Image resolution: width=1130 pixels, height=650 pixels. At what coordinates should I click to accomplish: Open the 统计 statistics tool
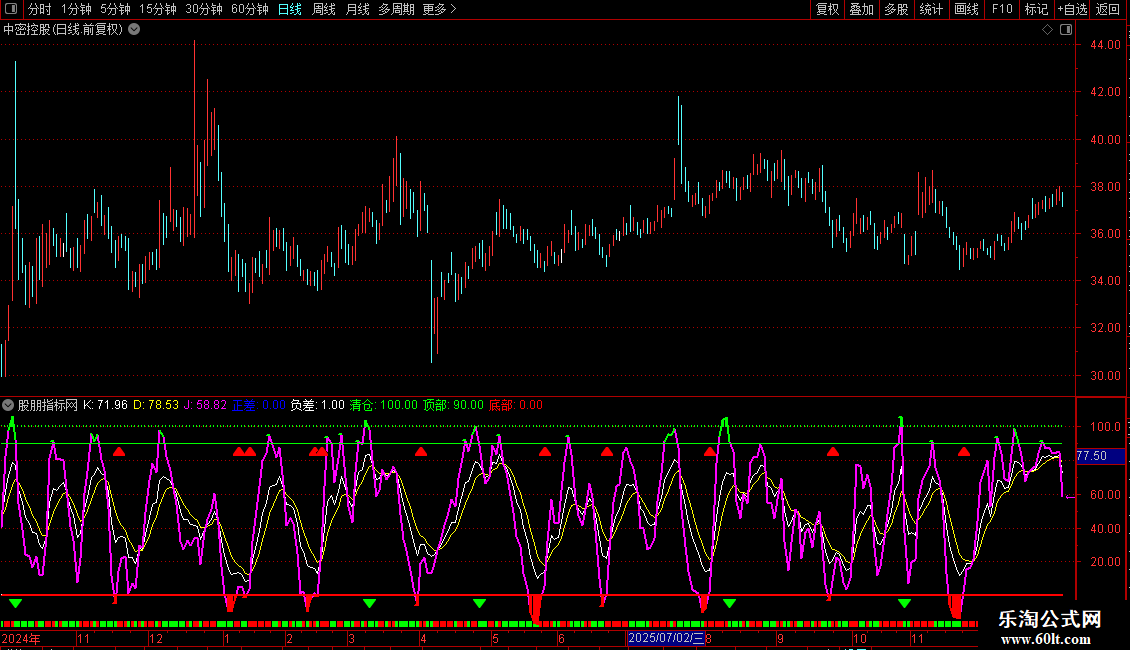931,9
